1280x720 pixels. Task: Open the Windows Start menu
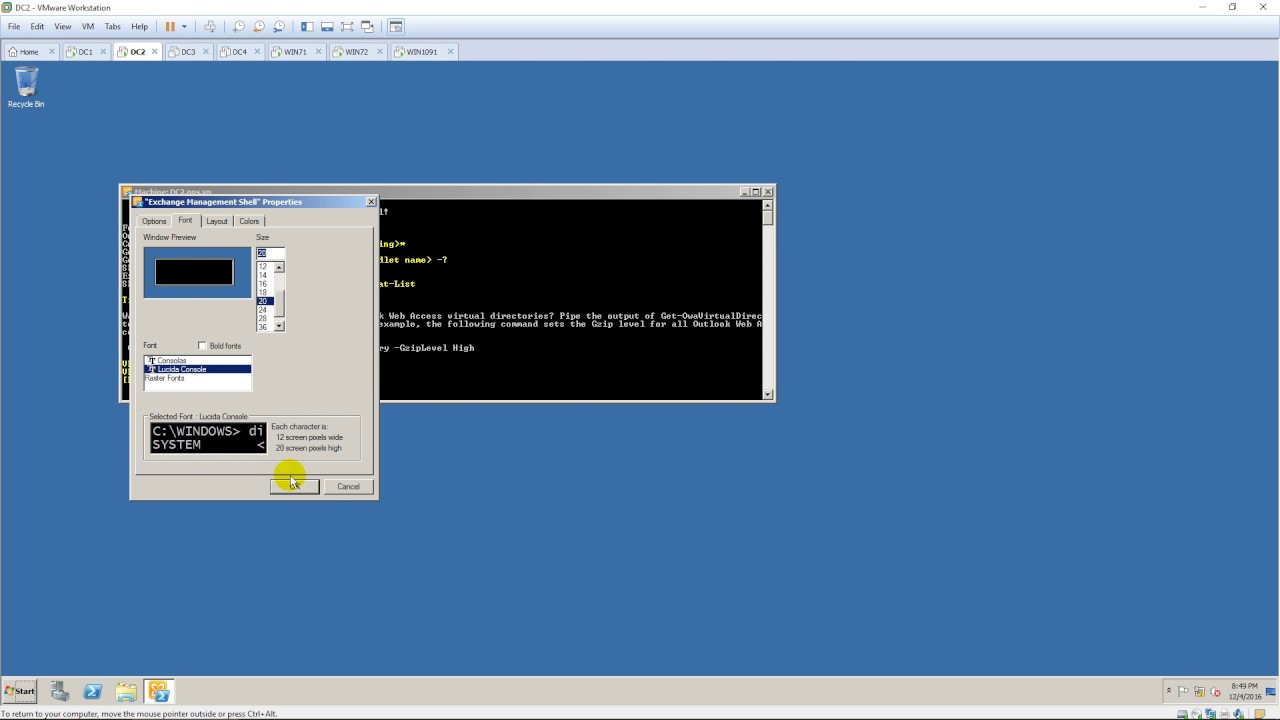coord(20,691)
